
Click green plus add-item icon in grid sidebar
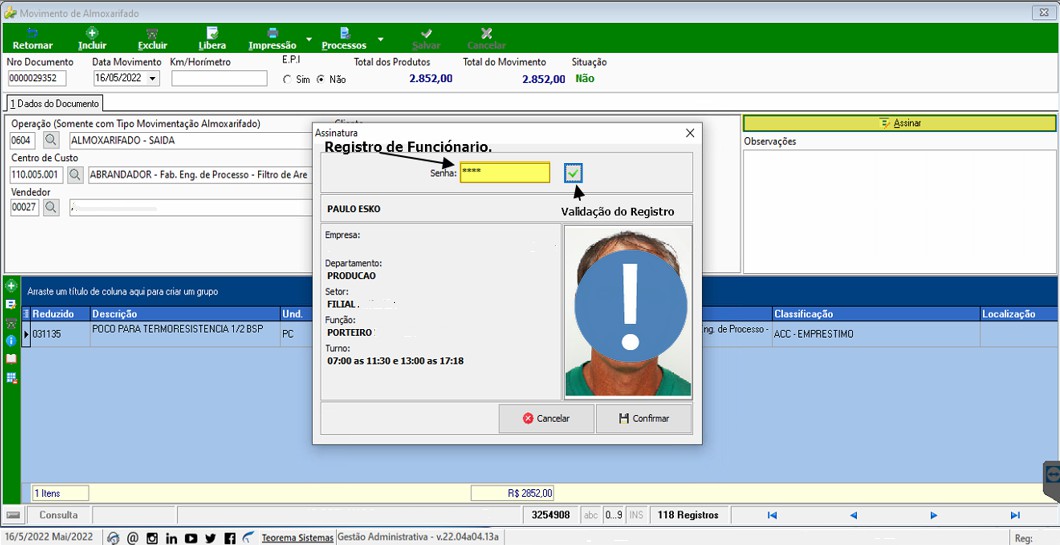click(11, 286)
